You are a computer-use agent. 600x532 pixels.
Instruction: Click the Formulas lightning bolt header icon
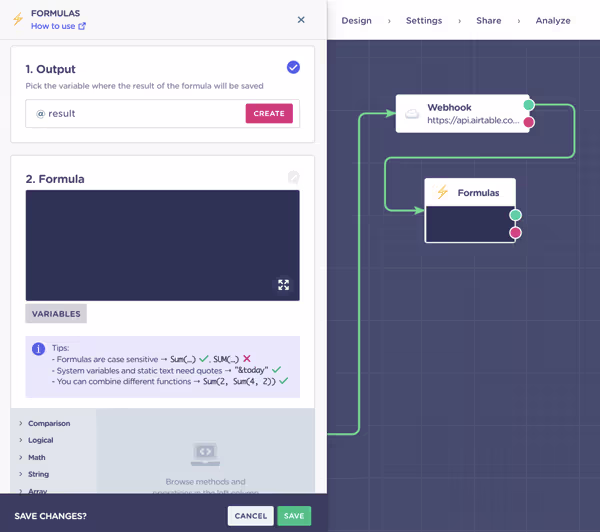(18, 19)
